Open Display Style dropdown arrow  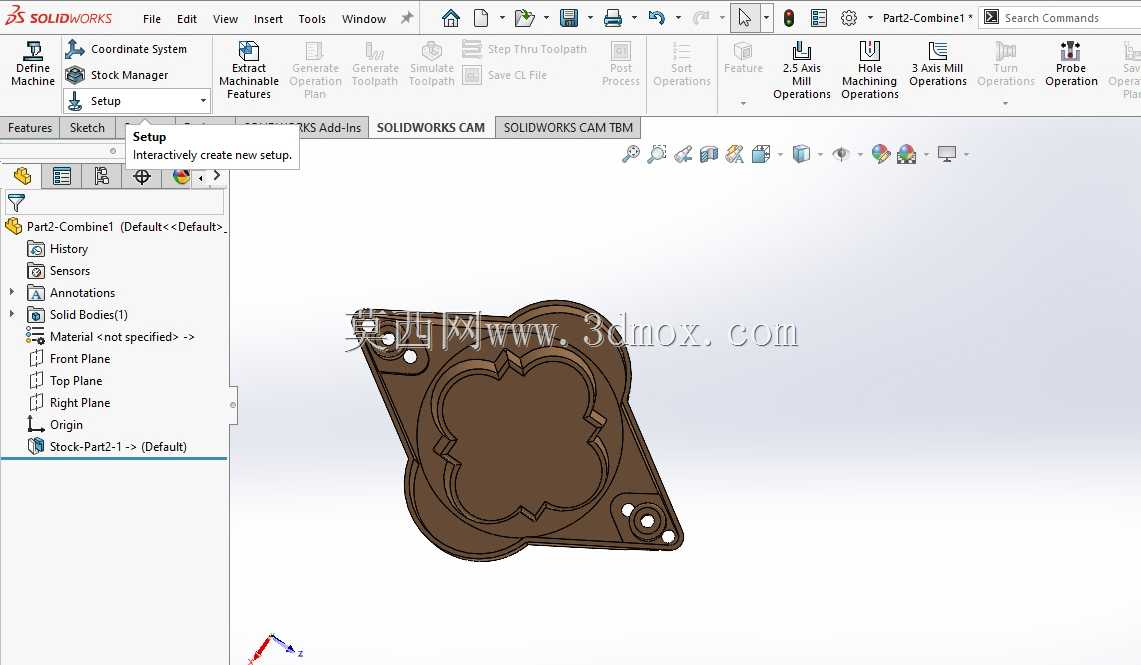coord(820,154)
